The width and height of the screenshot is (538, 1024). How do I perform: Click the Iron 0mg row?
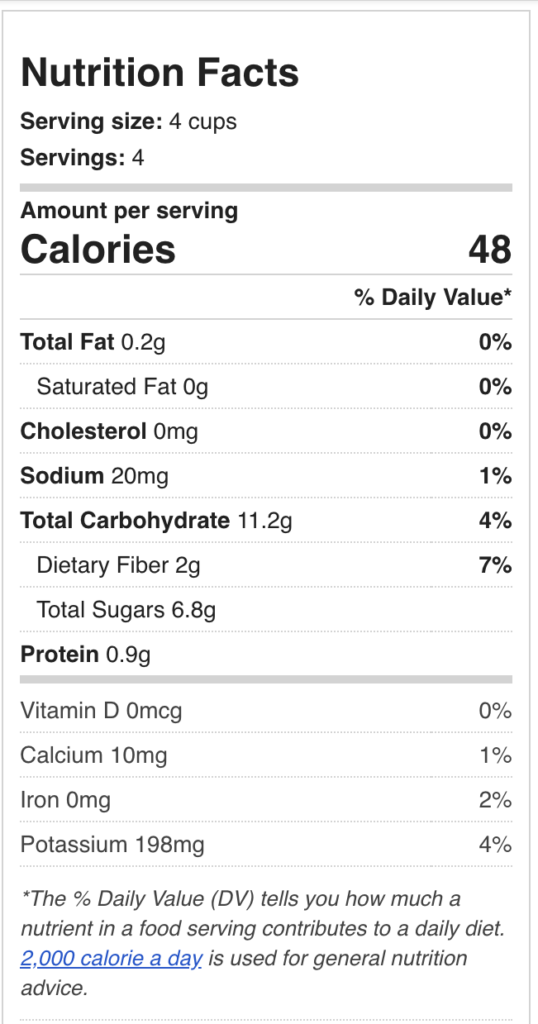(x=266, y=800)
